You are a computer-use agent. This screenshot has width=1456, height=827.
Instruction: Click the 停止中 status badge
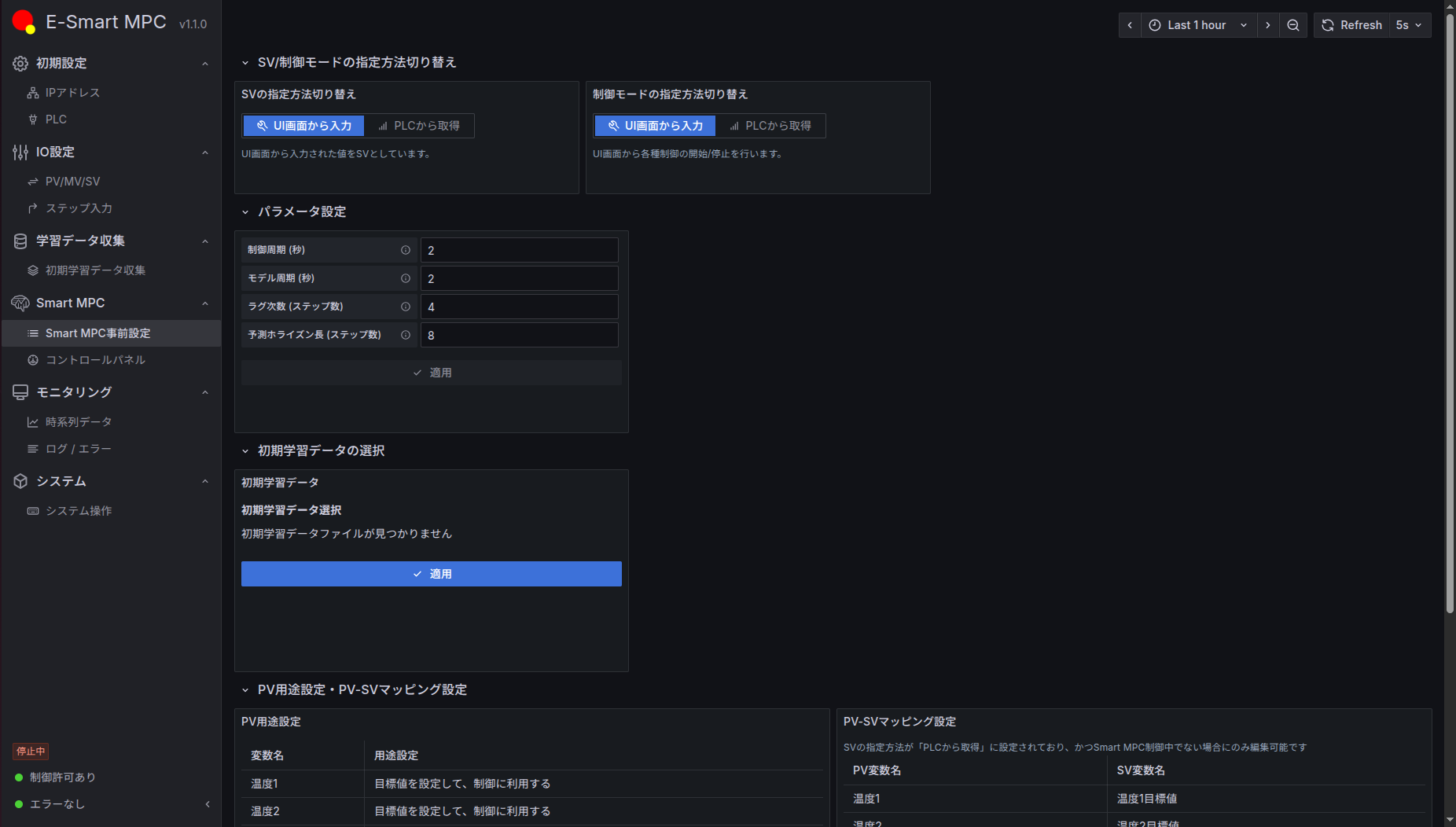click(31, 752)
